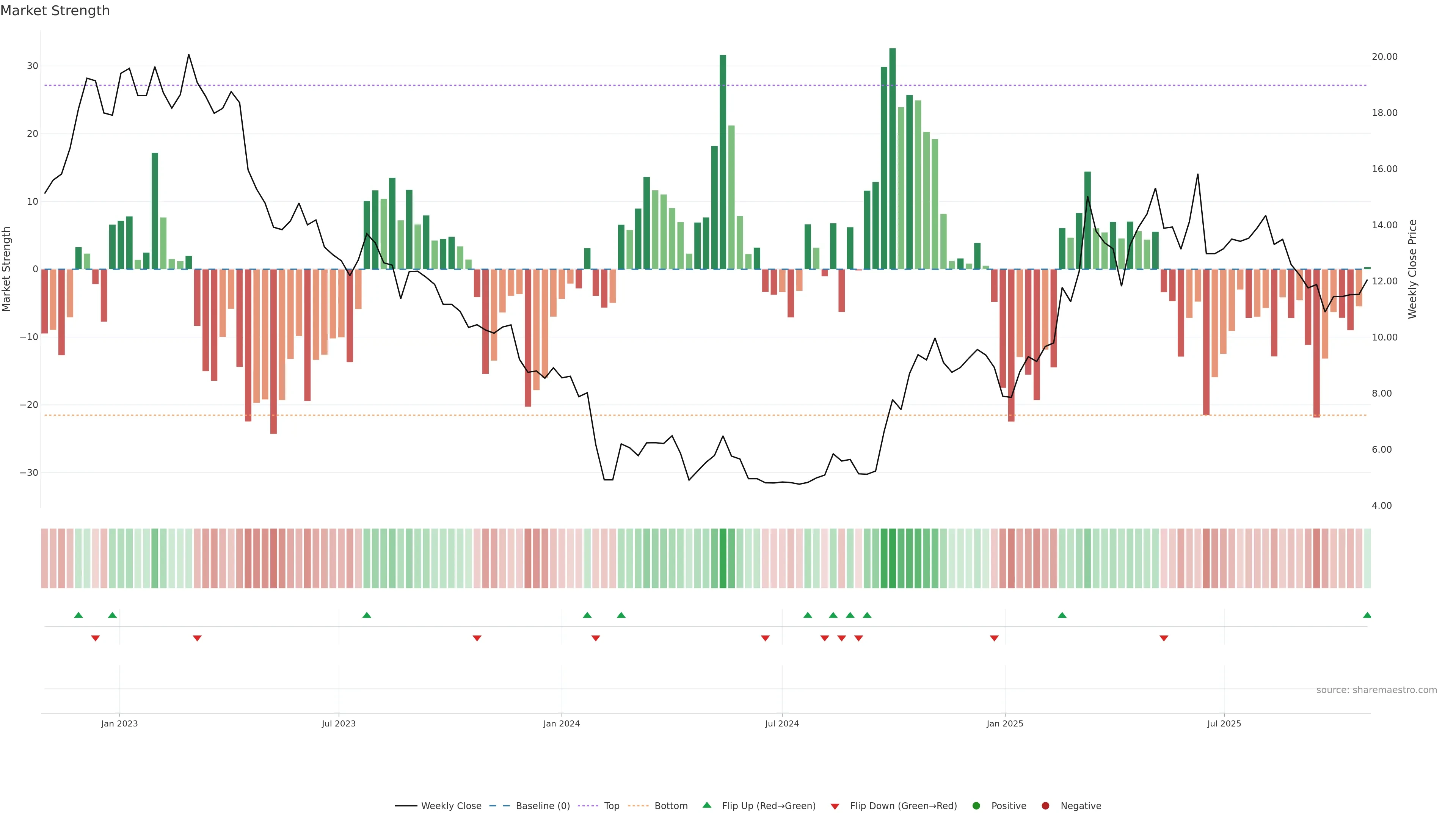1456x819 pixels.
Task: Click the Jan 2024 x-axis label
Action: [x=561, y=723]
